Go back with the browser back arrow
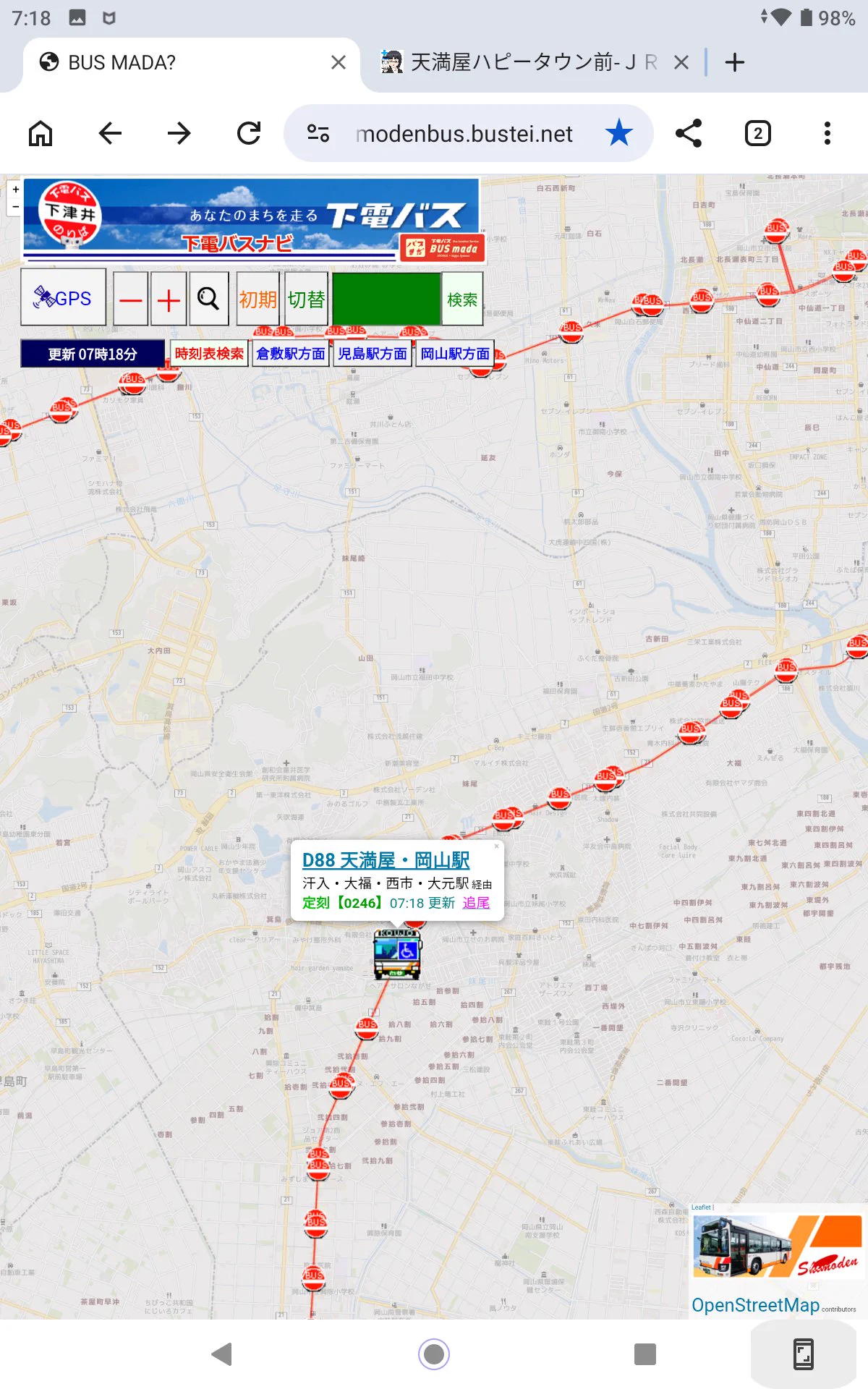 [x=110, y=133]
